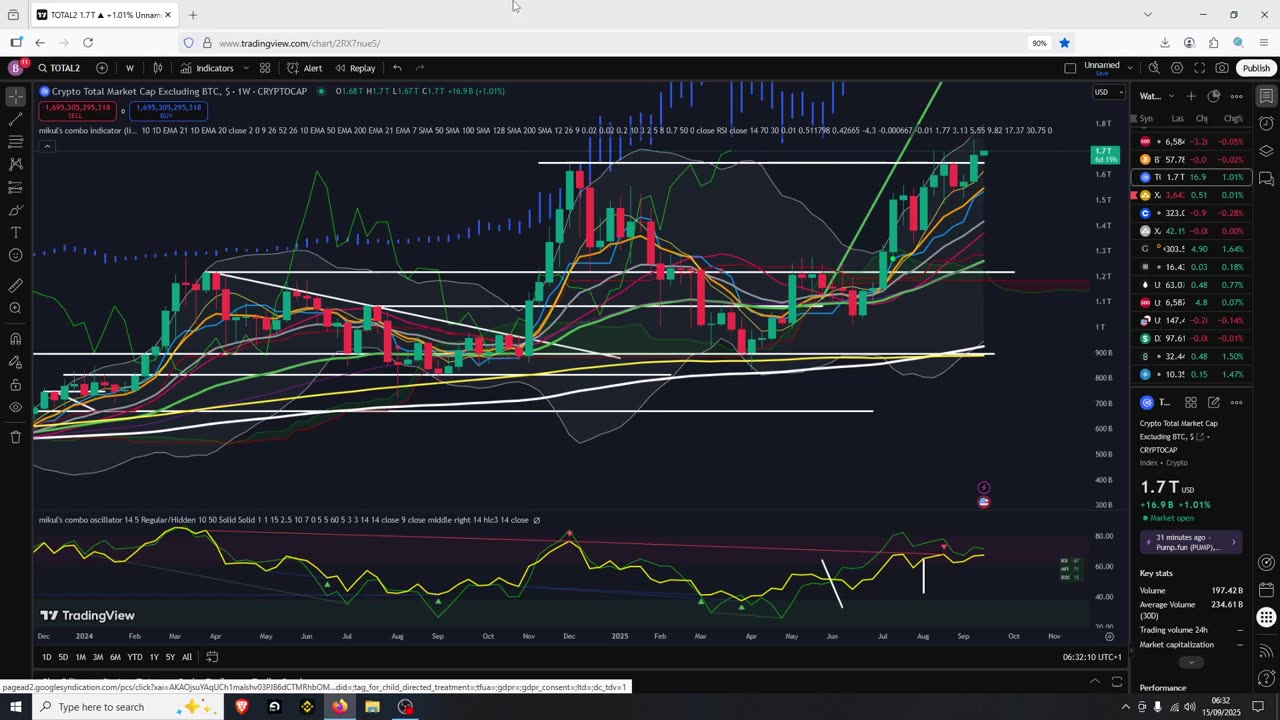The width and height of the screenshot is (1280, 720).
Task: Open symbol details grid icon
Action: coord(1191,402)
